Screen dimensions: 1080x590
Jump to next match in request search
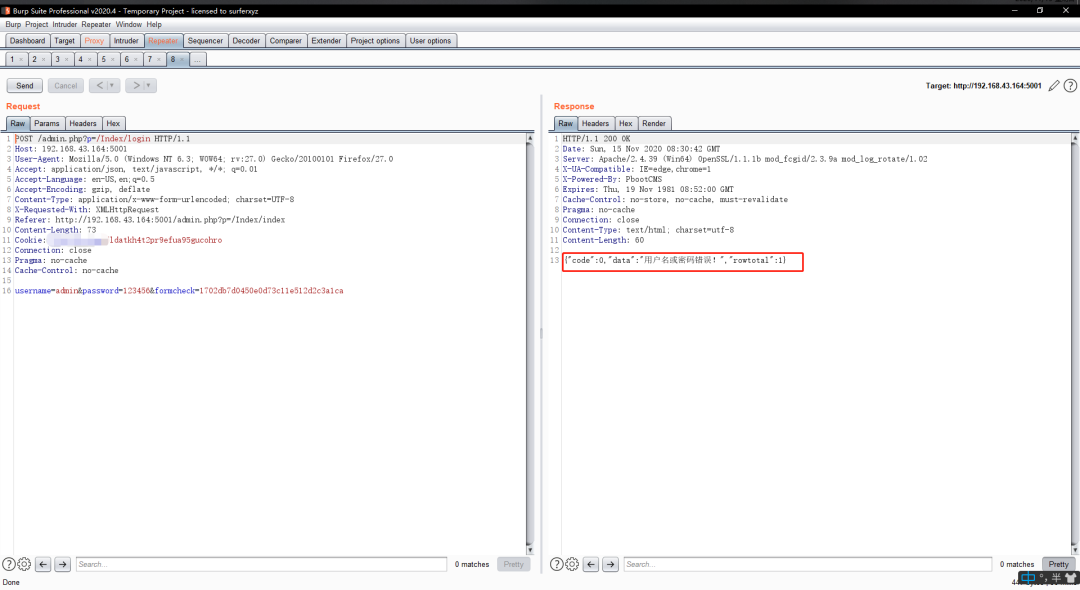(x=63, y=564)
